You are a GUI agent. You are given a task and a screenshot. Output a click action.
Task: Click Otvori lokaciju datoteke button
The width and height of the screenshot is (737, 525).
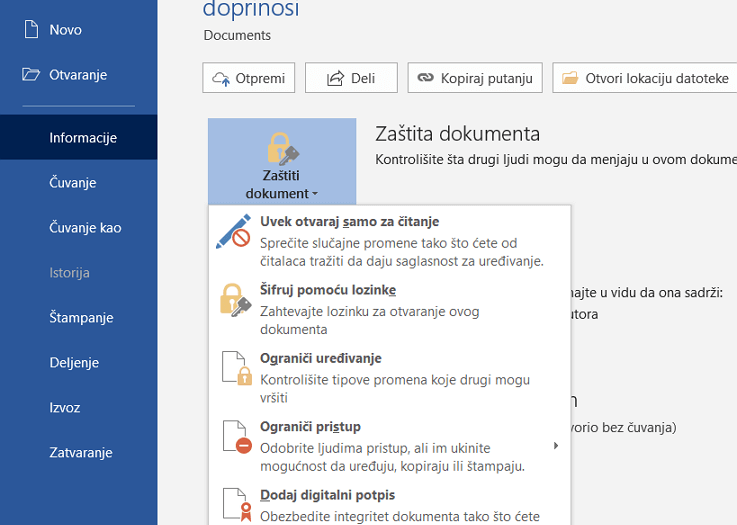click(645, 78)
